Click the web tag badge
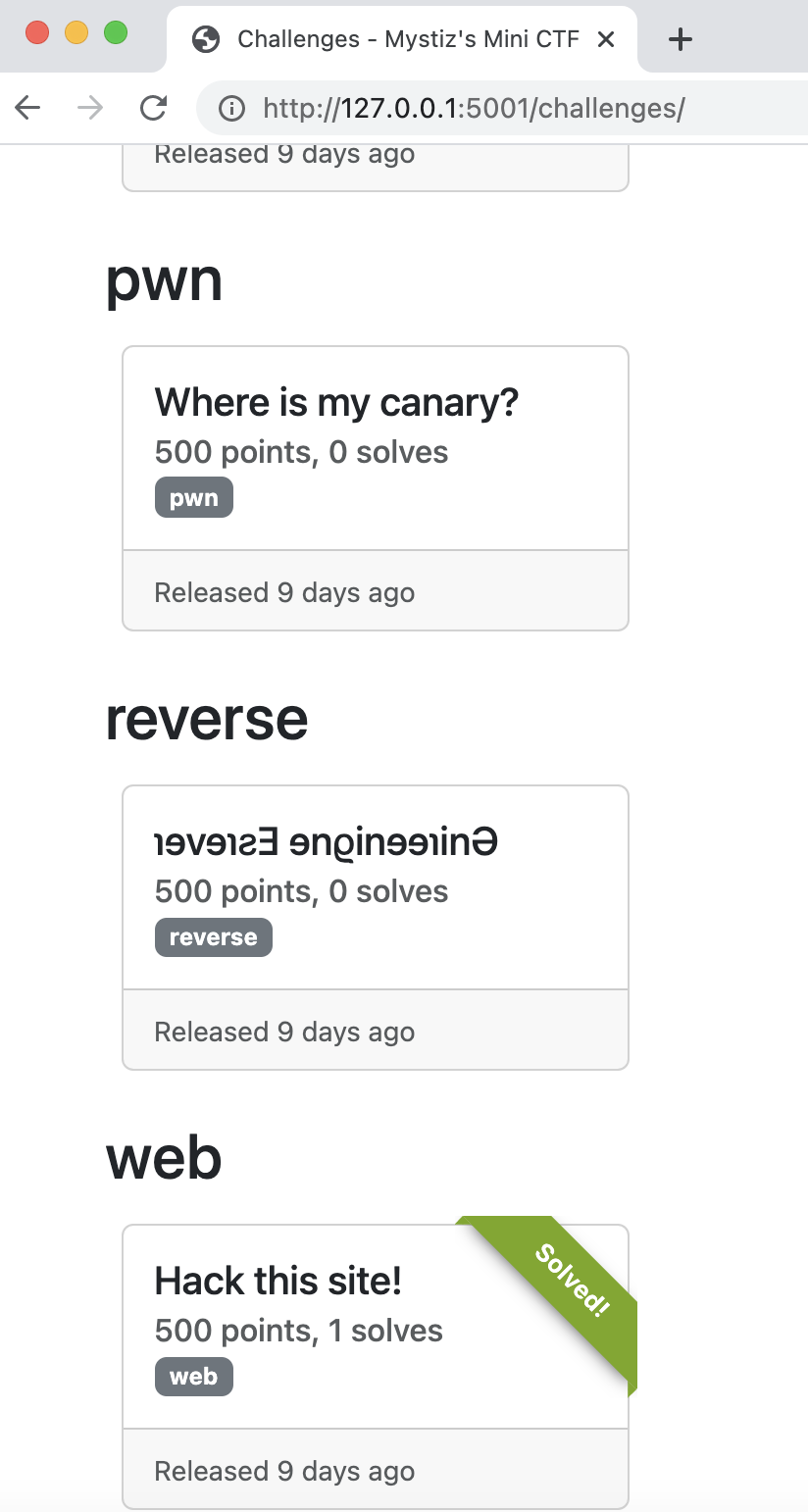This screenshot has width=808, height=1512. coord(194,1376)
